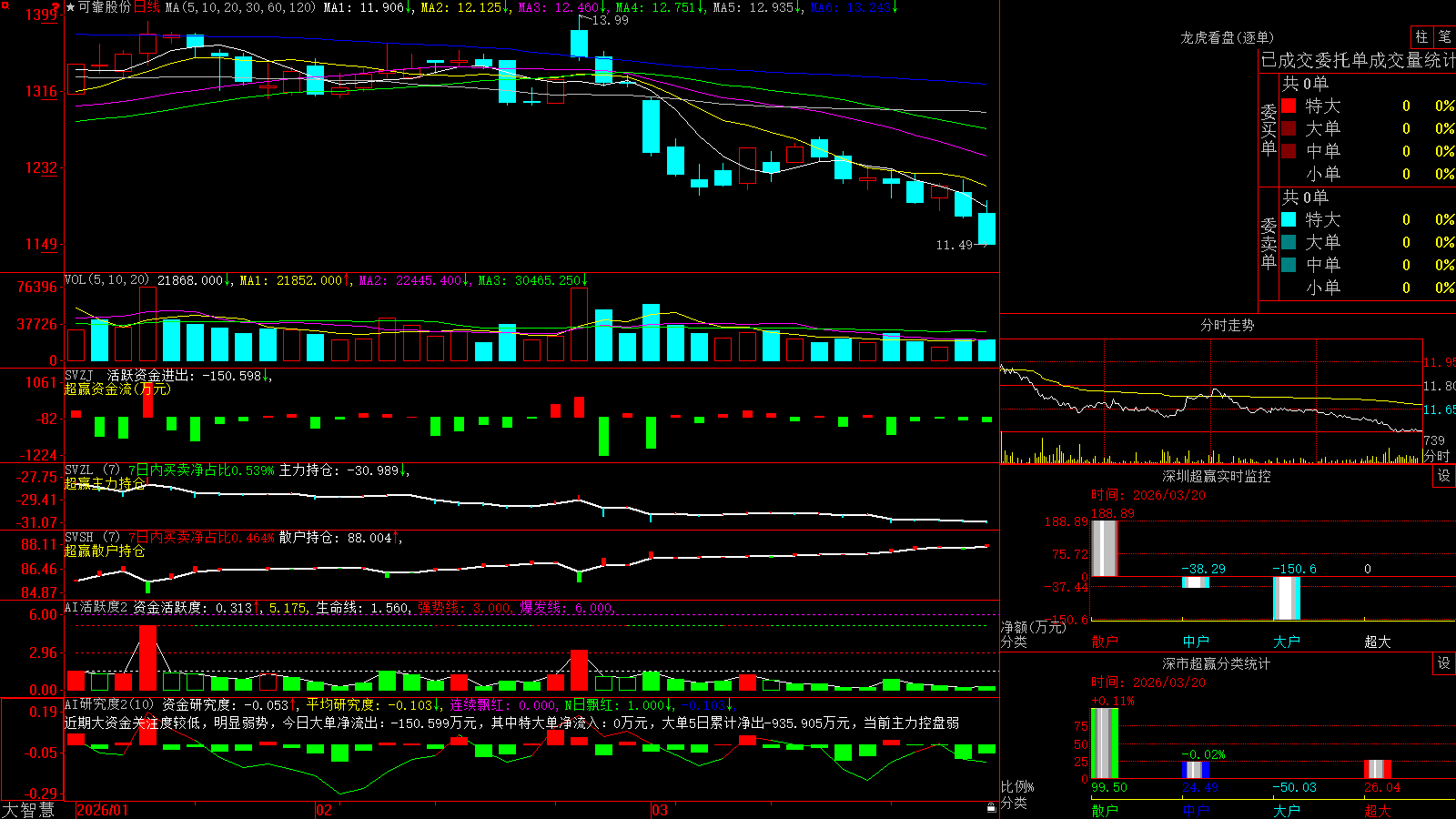Click the 1399 price axis label
Screen dimensions: 1456x819
pyautogui.click(x=42, y=15)
